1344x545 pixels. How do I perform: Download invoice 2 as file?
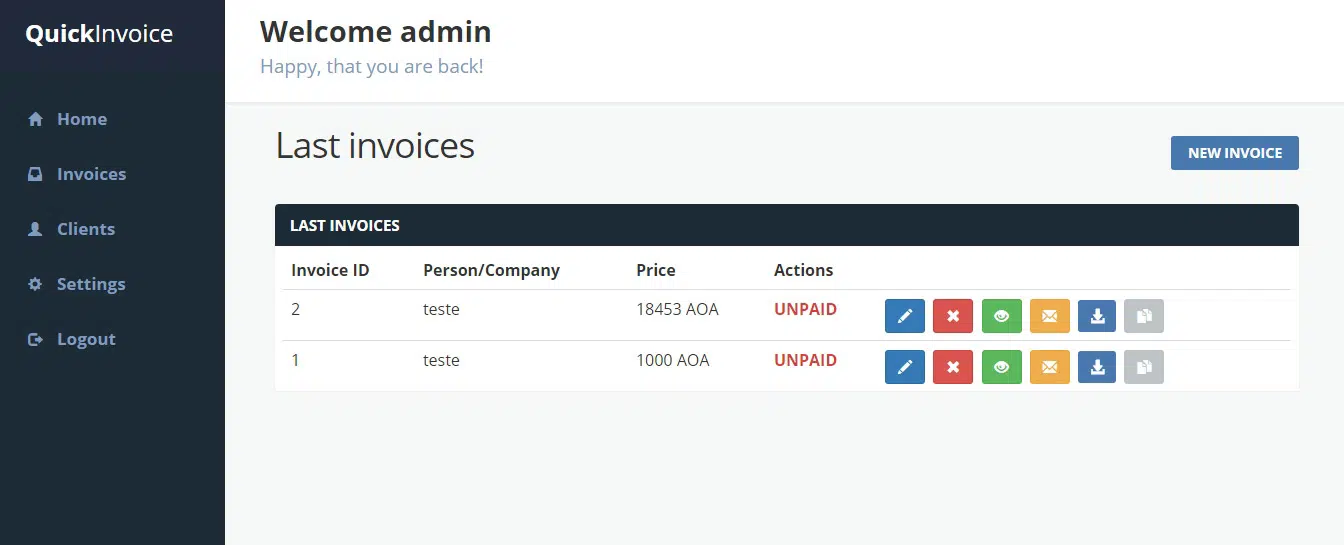(x=1097, y=316)
